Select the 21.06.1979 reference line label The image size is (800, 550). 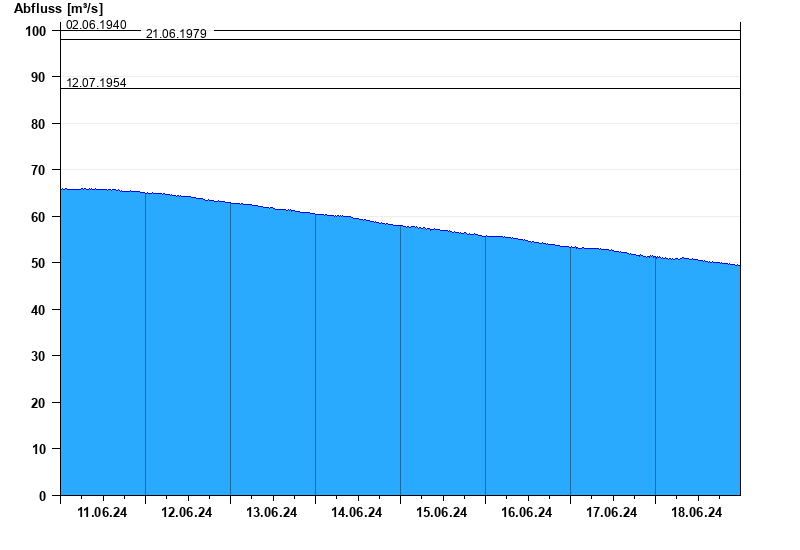176,34
